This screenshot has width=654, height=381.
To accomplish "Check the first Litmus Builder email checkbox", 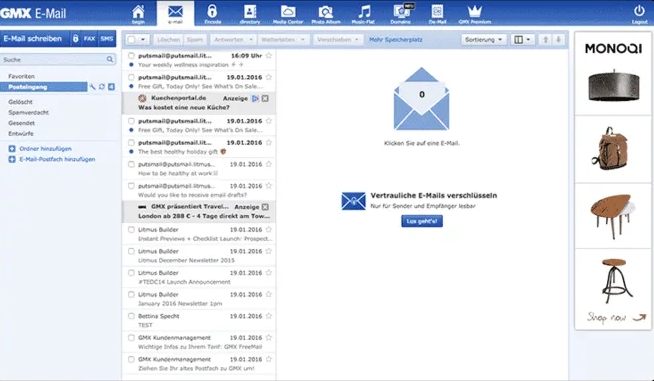I will [x=131, y=230].
